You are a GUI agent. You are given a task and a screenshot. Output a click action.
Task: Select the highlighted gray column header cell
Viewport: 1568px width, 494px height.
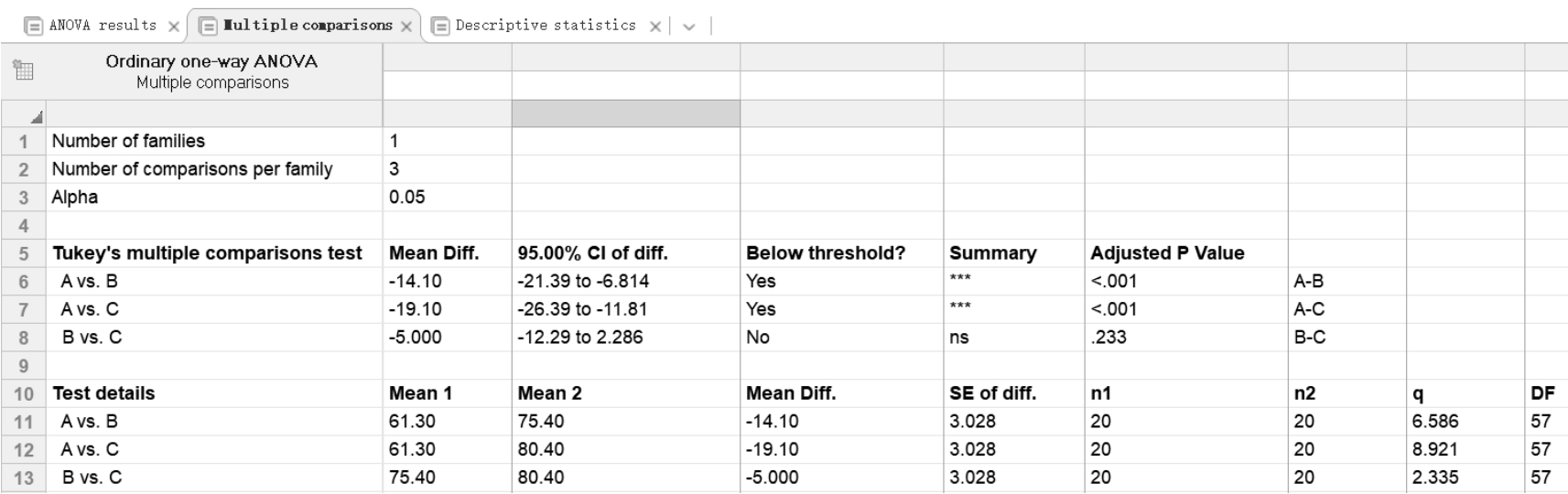(x=625, y=113)
